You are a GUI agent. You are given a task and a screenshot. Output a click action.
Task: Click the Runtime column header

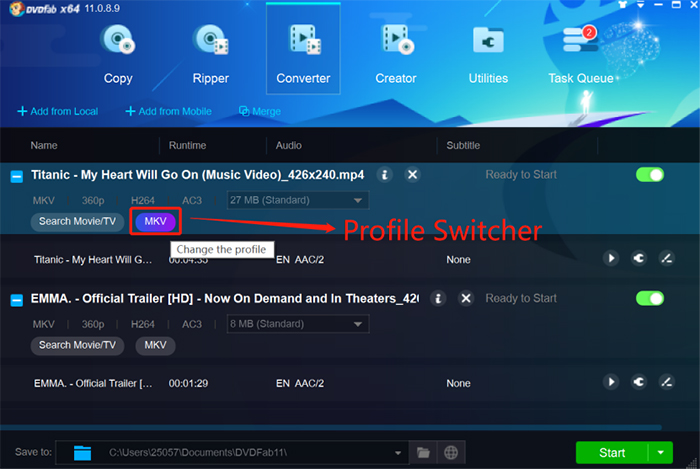click(187, 145)
